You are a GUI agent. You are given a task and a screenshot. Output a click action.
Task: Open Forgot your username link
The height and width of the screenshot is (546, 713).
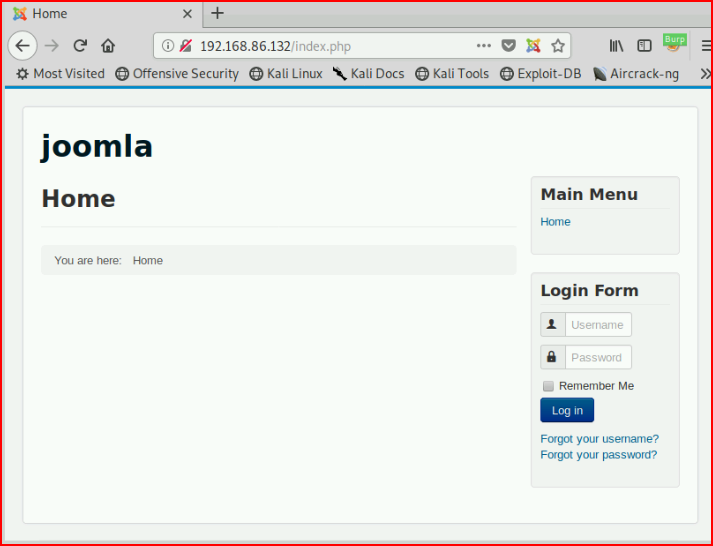(x=599, y=439)
